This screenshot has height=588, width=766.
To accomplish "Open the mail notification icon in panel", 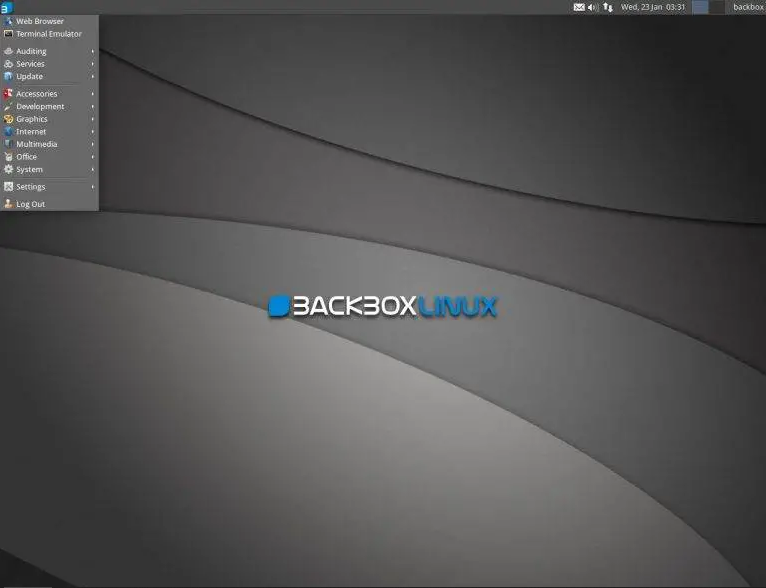I will 579,7.
